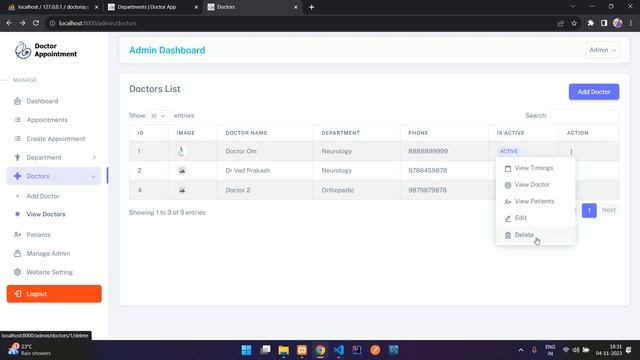Choose Delete in the action menu
Viewport: 640px width, 360px height.
click(x=535, y=235)
